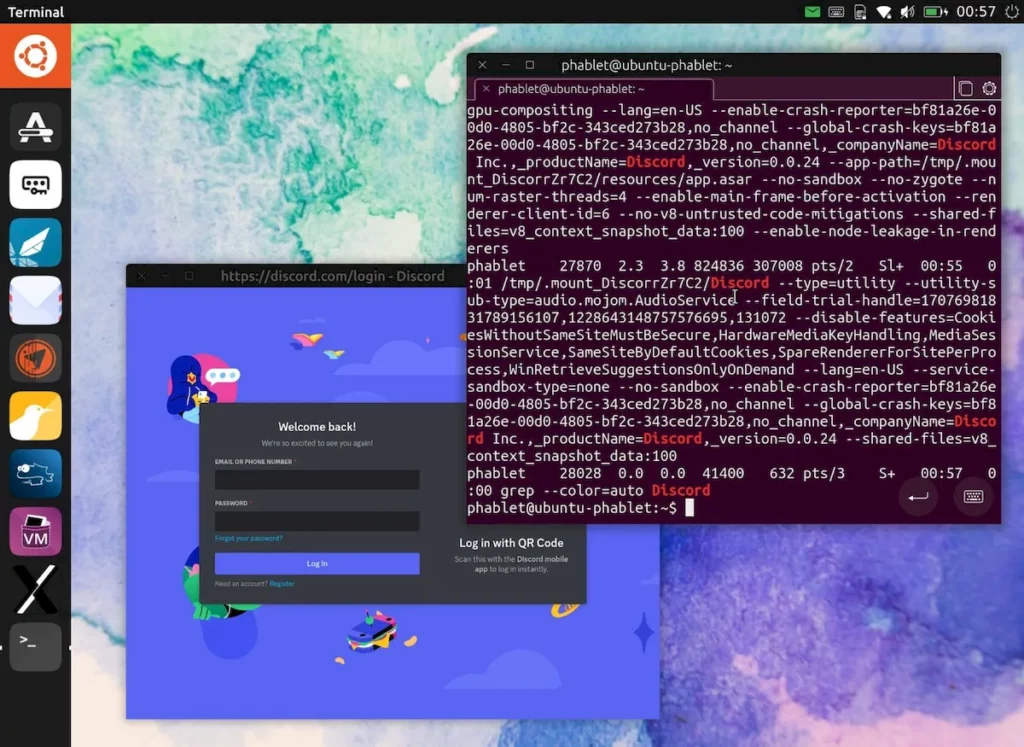Click 'Welcome back!' heading in Discord
The width and height of the screenshot is (1024, 747).
tap(317, 426)
